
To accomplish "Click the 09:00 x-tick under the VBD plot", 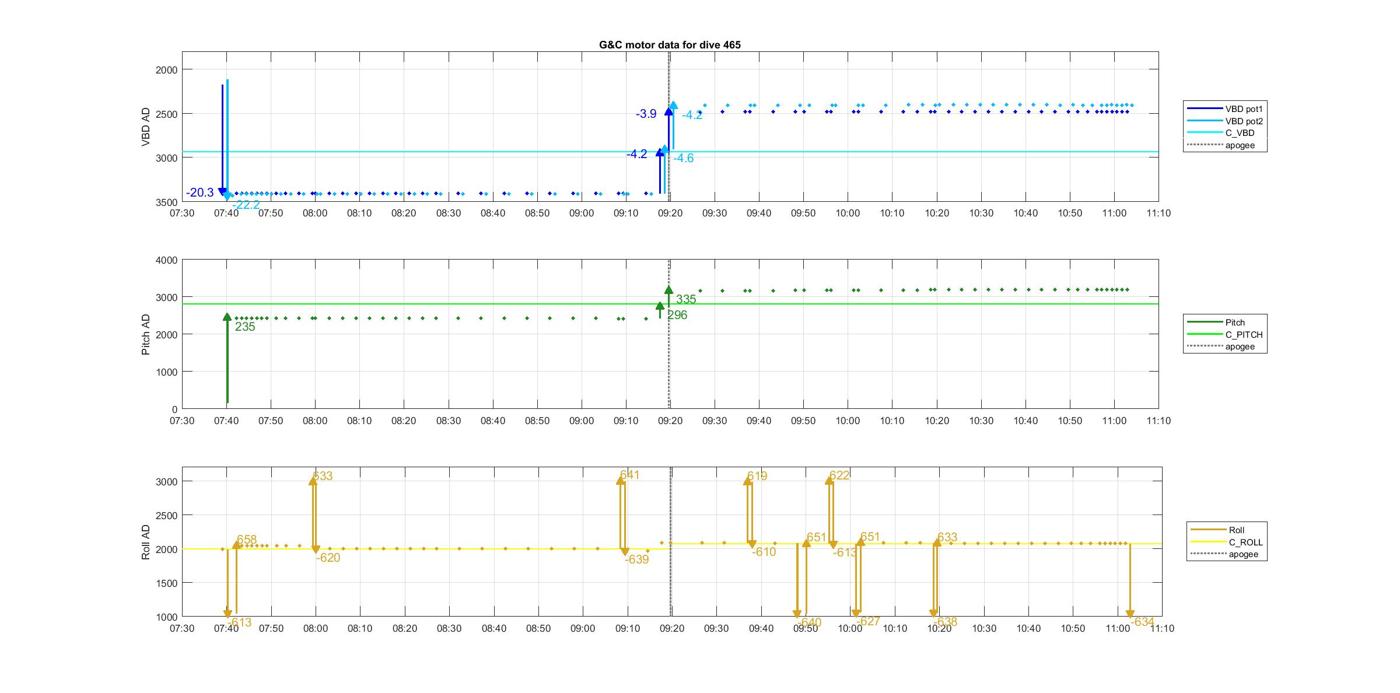I will tap(582, 213).
